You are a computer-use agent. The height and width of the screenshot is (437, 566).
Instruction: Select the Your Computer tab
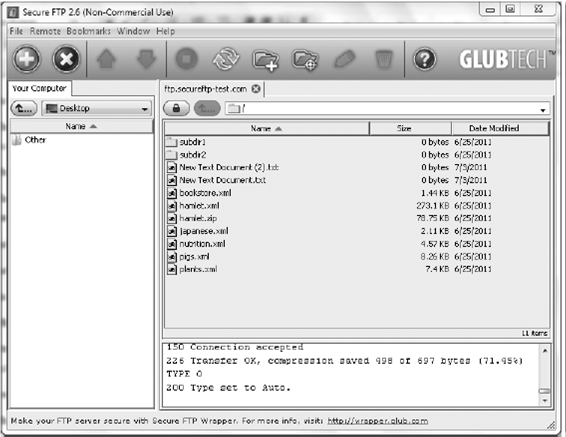click(39, 88)
